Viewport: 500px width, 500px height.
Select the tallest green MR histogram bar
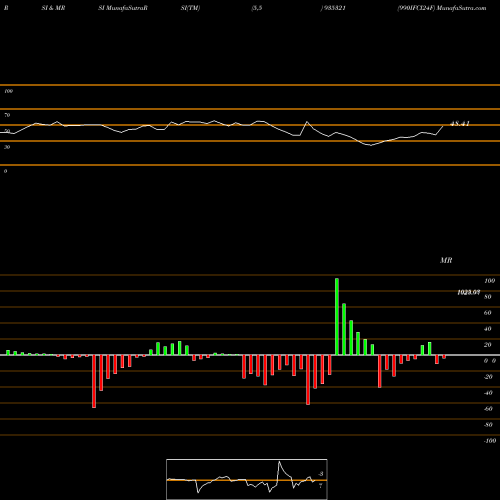tap(337, 317)
